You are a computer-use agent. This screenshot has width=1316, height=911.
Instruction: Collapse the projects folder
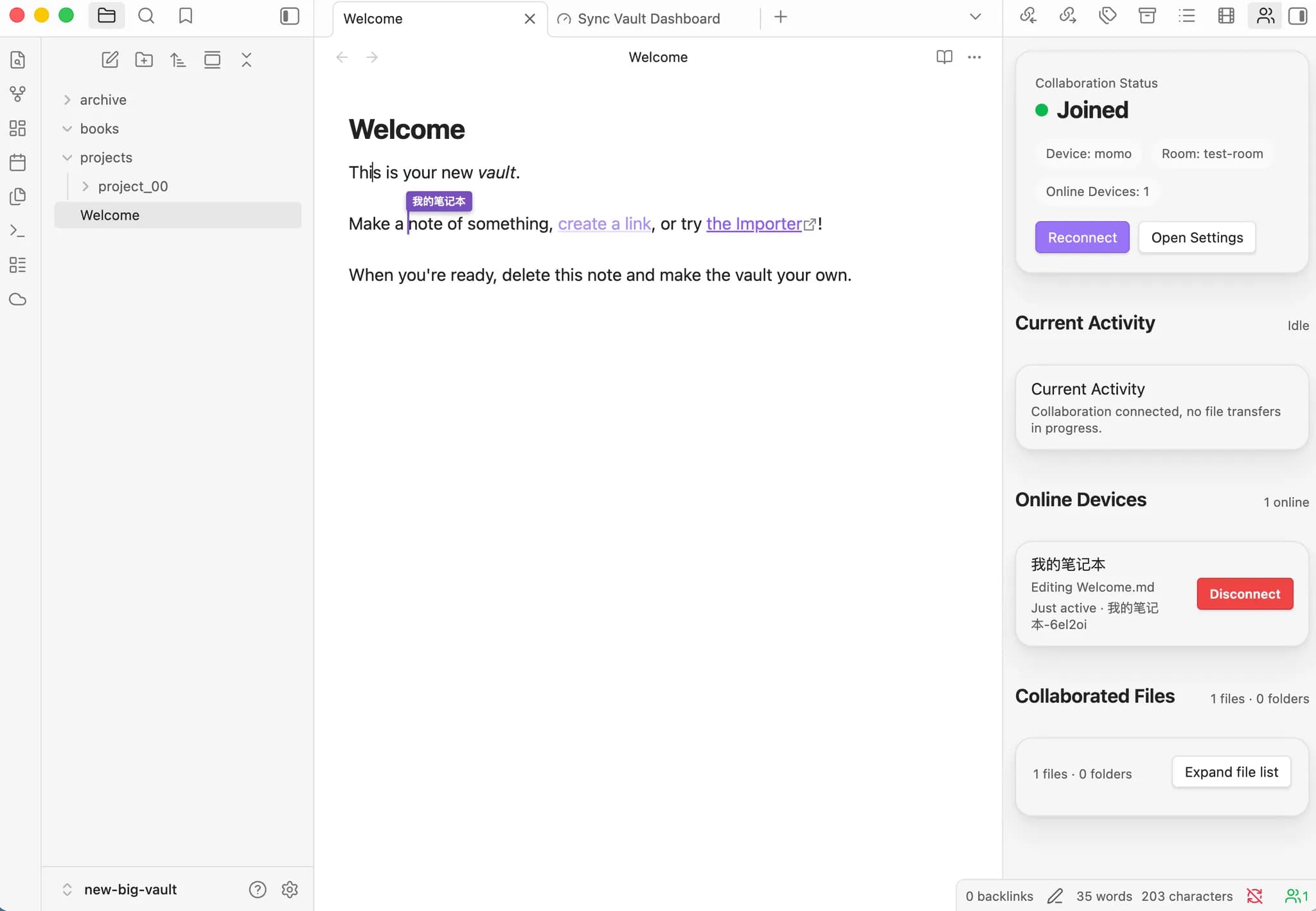tap(67, 158)
